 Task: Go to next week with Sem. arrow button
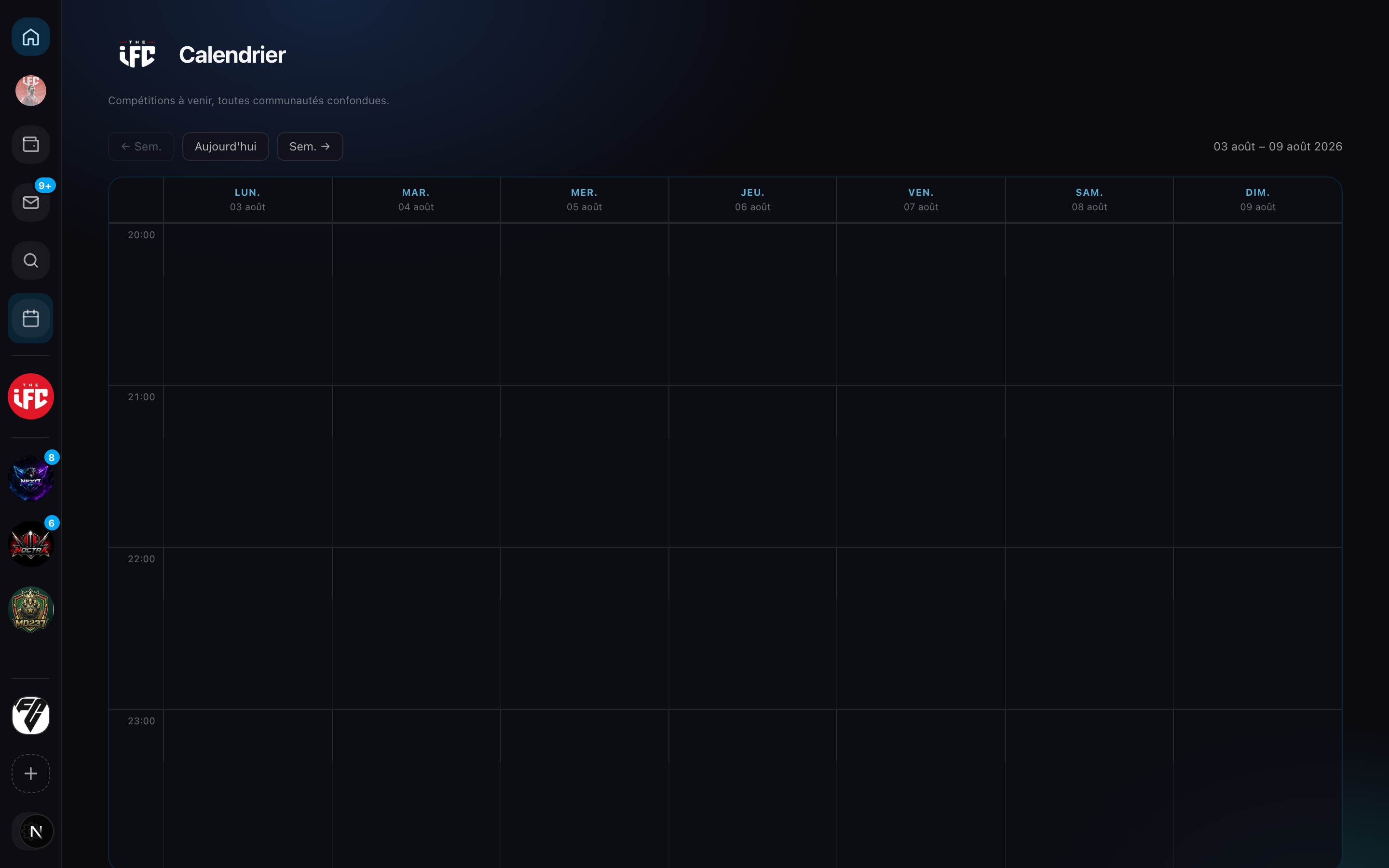coord(310,147)
